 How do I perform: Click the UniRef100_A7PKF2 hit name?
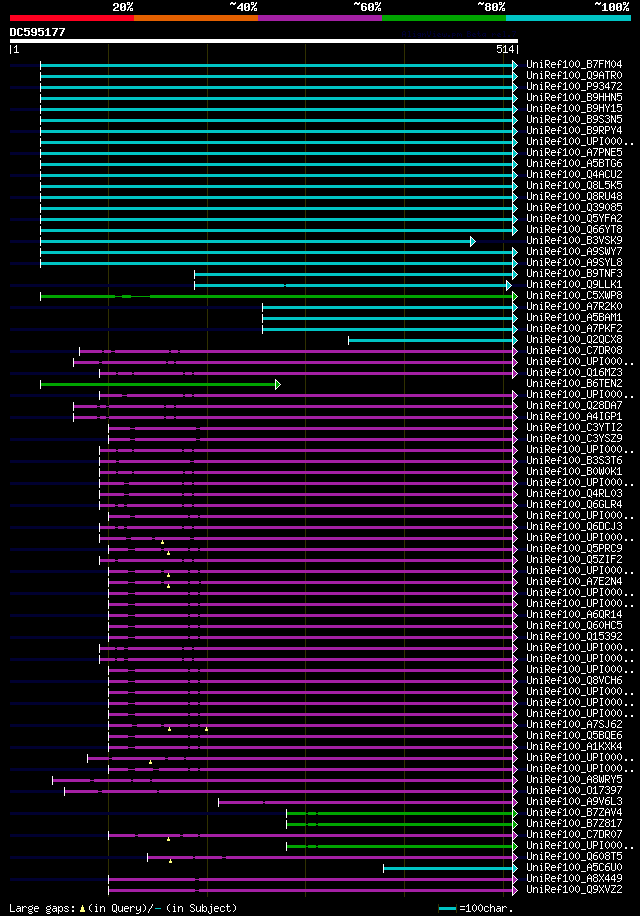click(x=574, y=328)
